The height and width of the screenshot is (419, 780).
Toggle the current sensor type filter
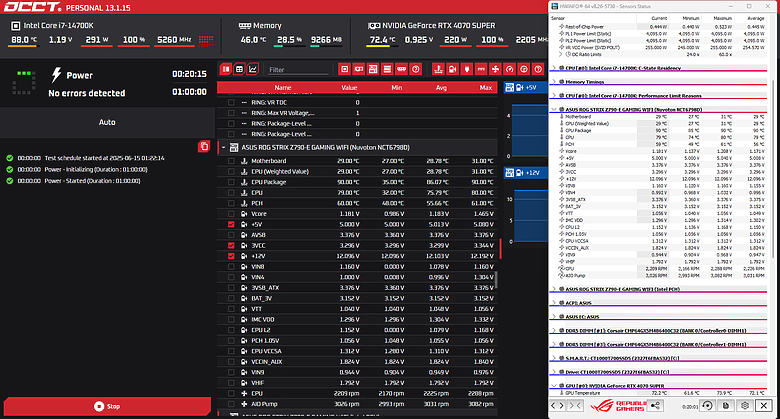[x=481, y=69]
